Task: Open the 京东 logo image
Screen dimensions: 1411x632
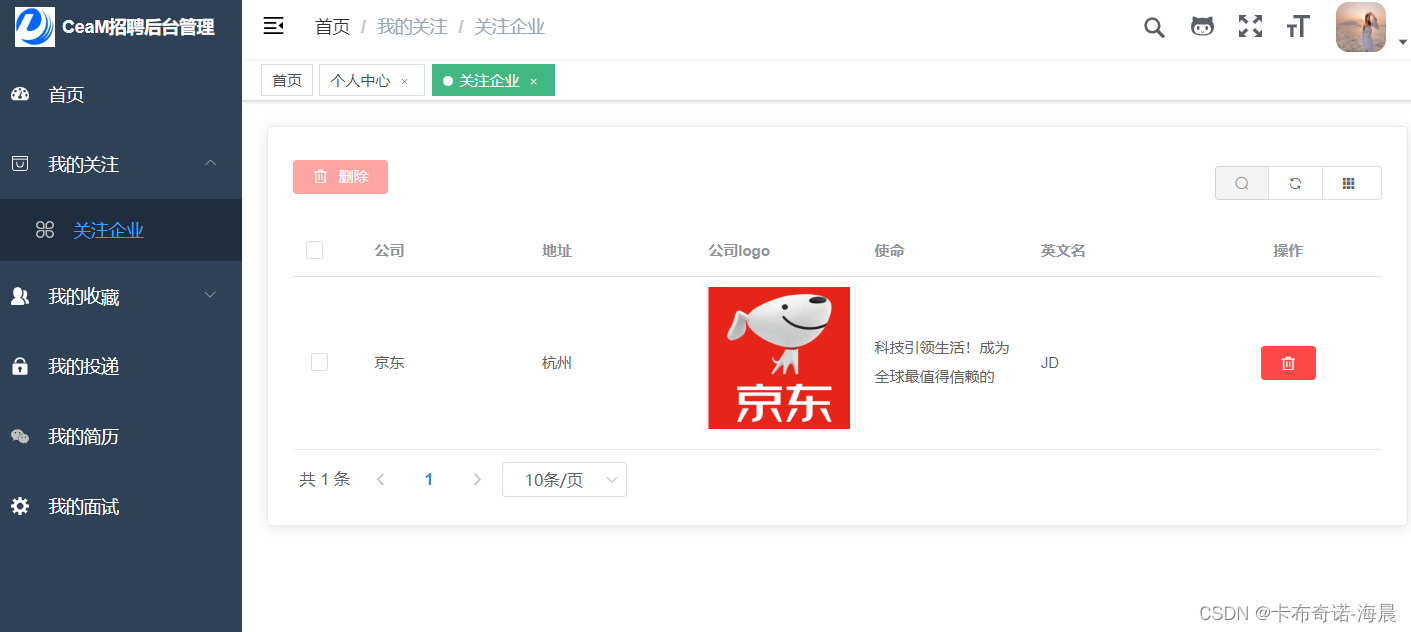Action: [x=779, y=358]
